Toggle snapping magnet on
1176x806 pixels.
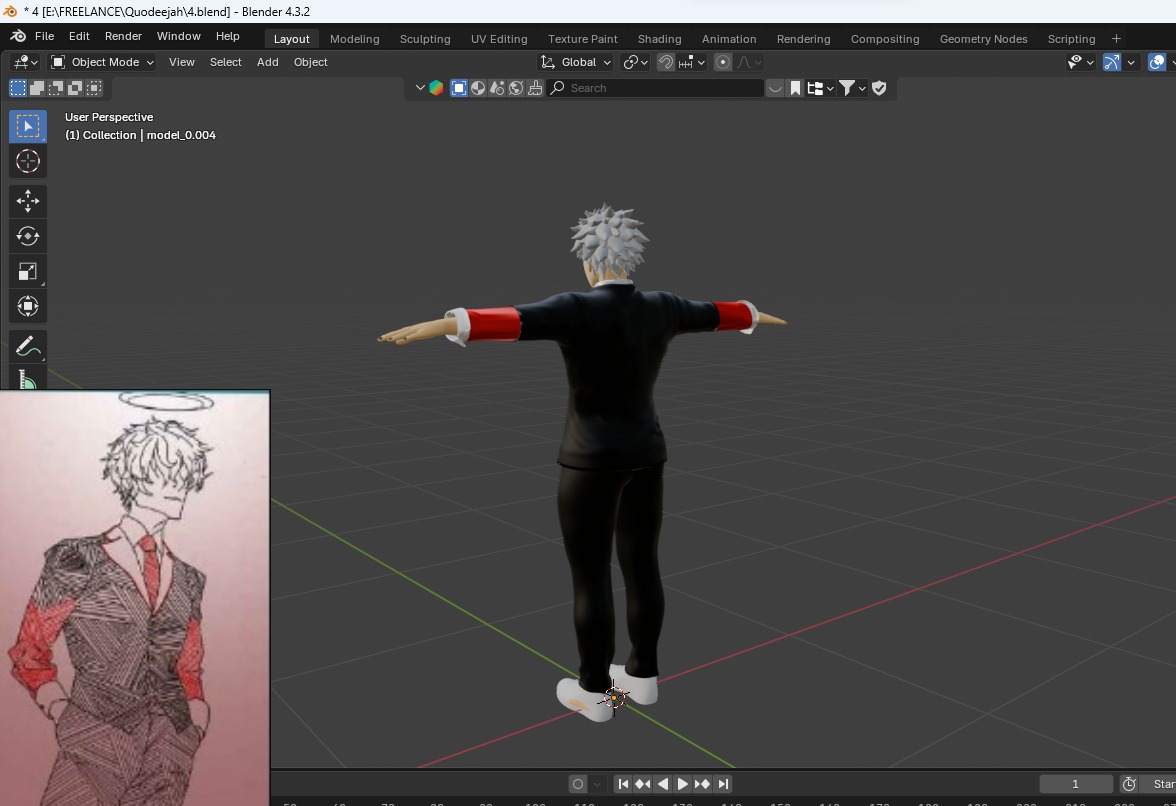668,62
